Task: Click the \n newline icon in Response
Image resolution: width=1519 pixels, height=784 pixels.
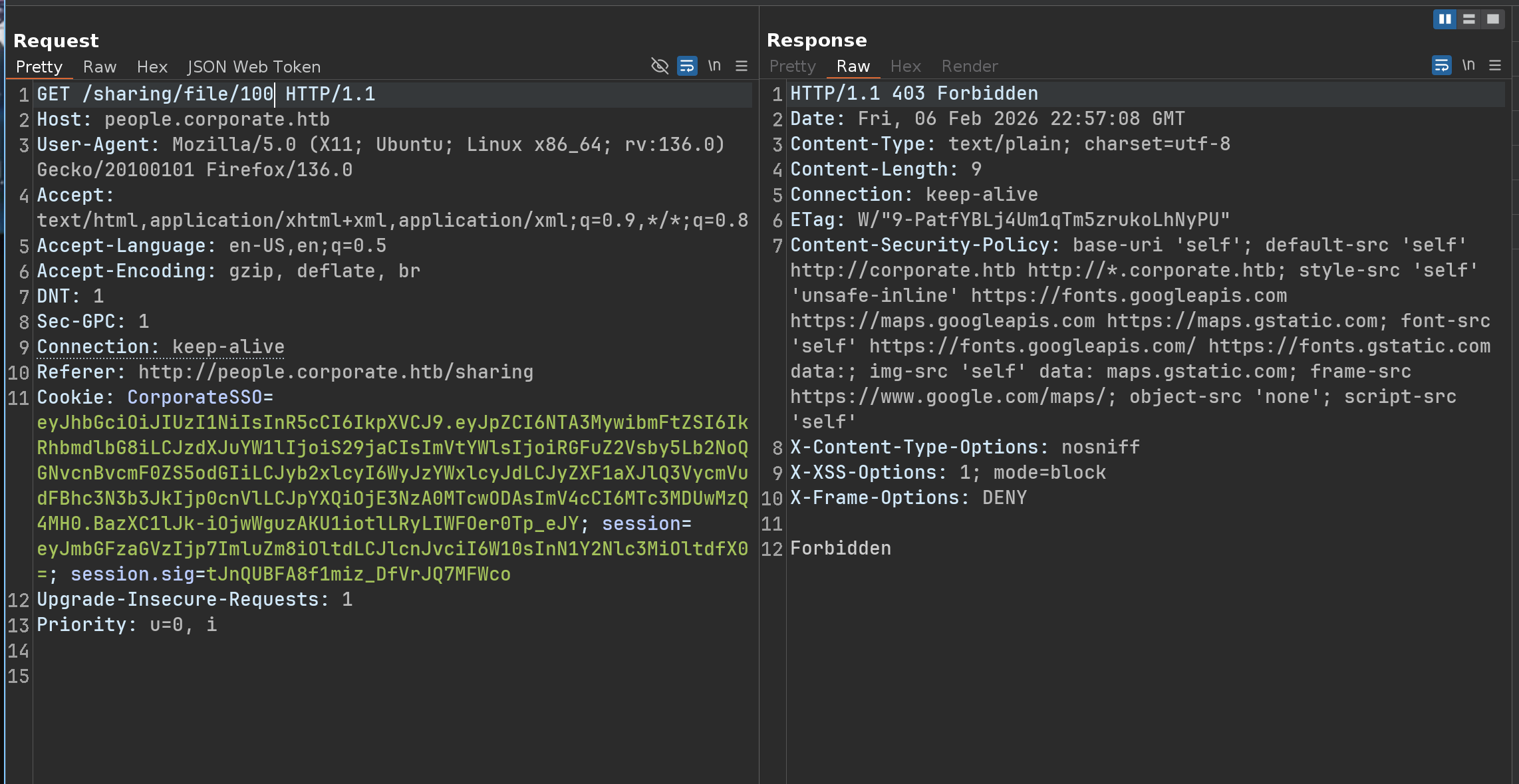Action: [1468, 65]
